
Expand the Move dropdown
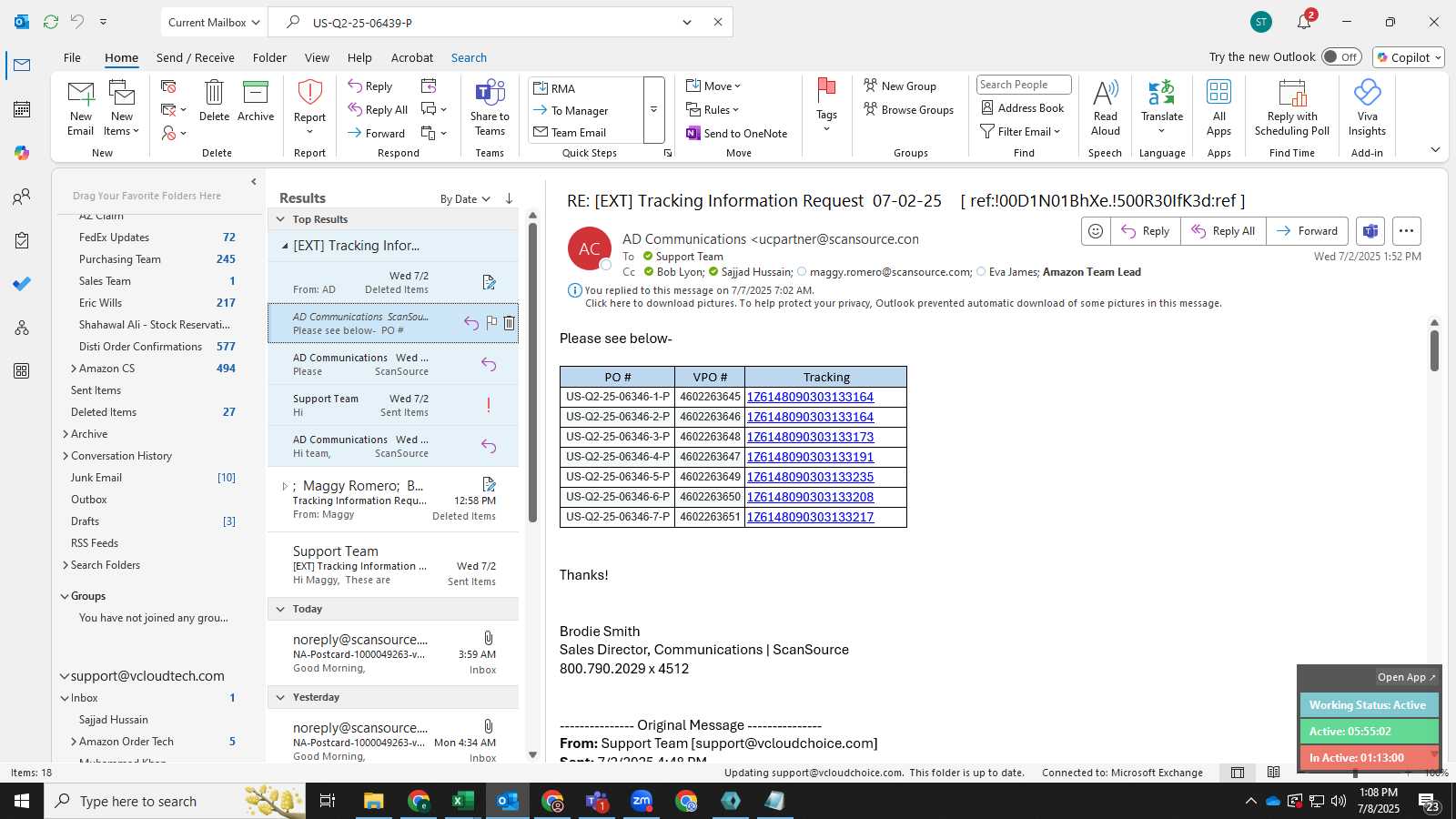713,86
